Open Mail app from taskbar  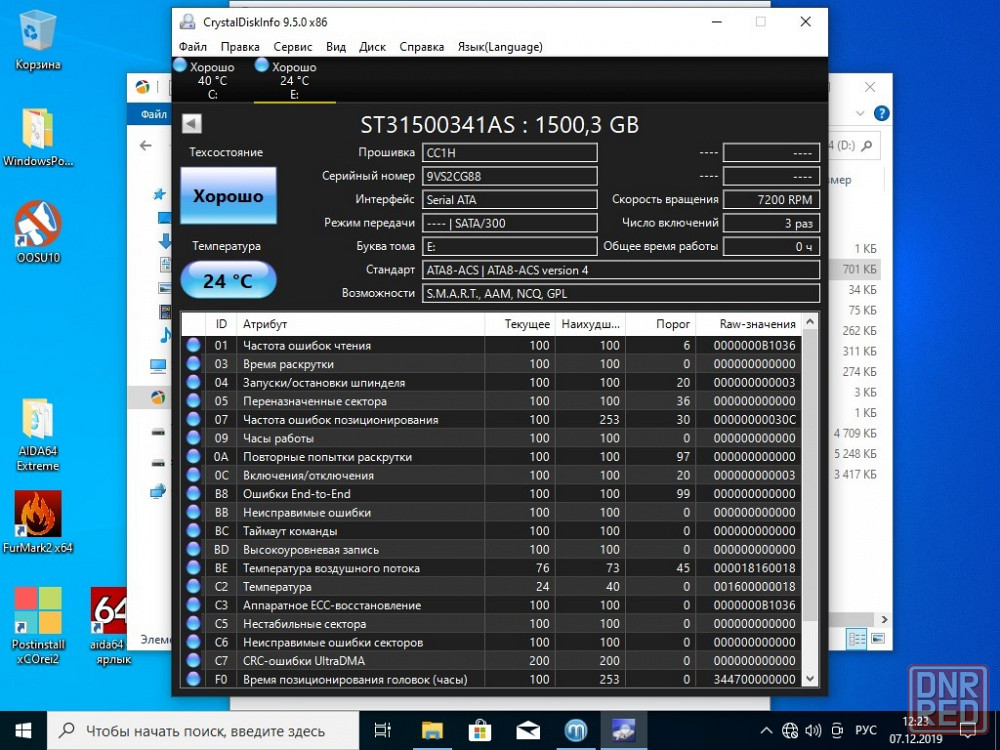pyautogui.click(x=528, y=731)
